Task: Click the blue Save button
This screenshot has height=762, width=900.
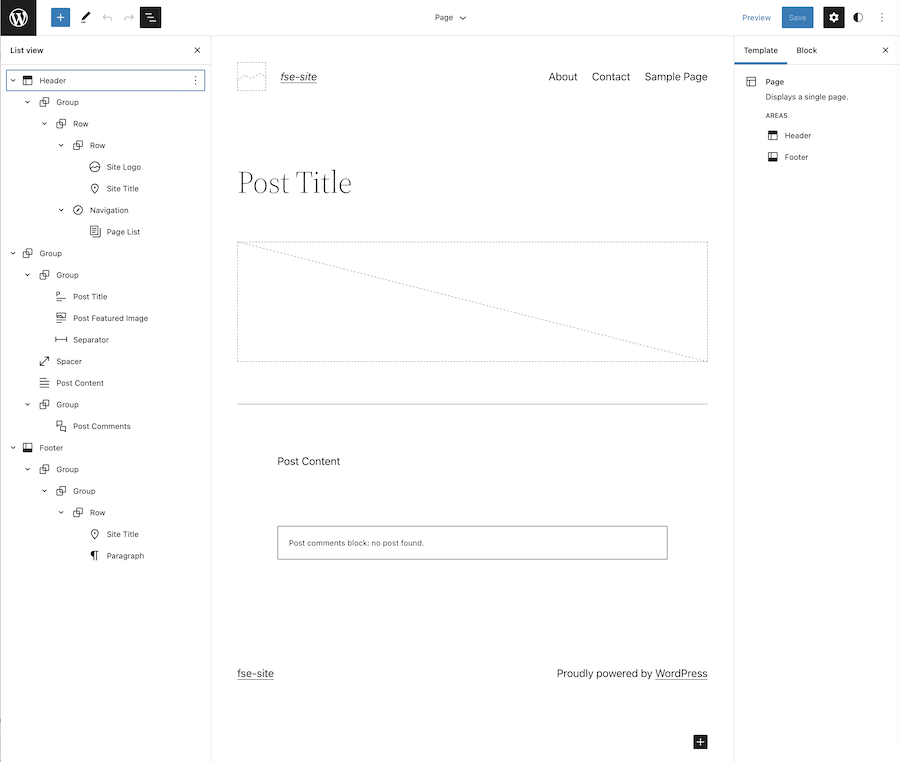Action: click(x=797, y=17)
